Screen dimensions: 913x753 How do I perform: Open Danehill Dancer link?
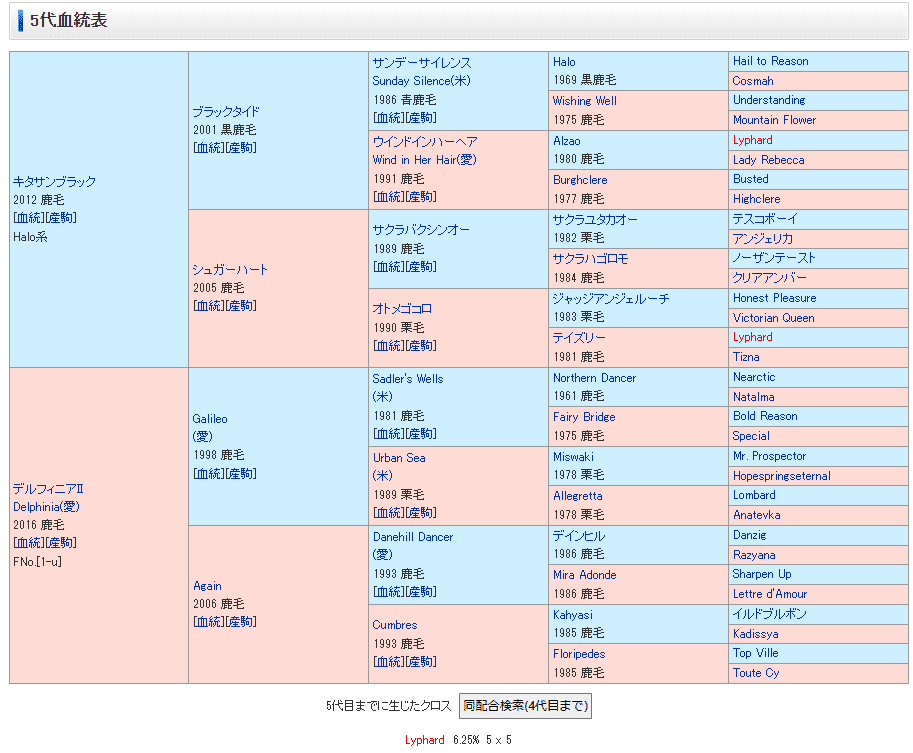coord(413,537)
